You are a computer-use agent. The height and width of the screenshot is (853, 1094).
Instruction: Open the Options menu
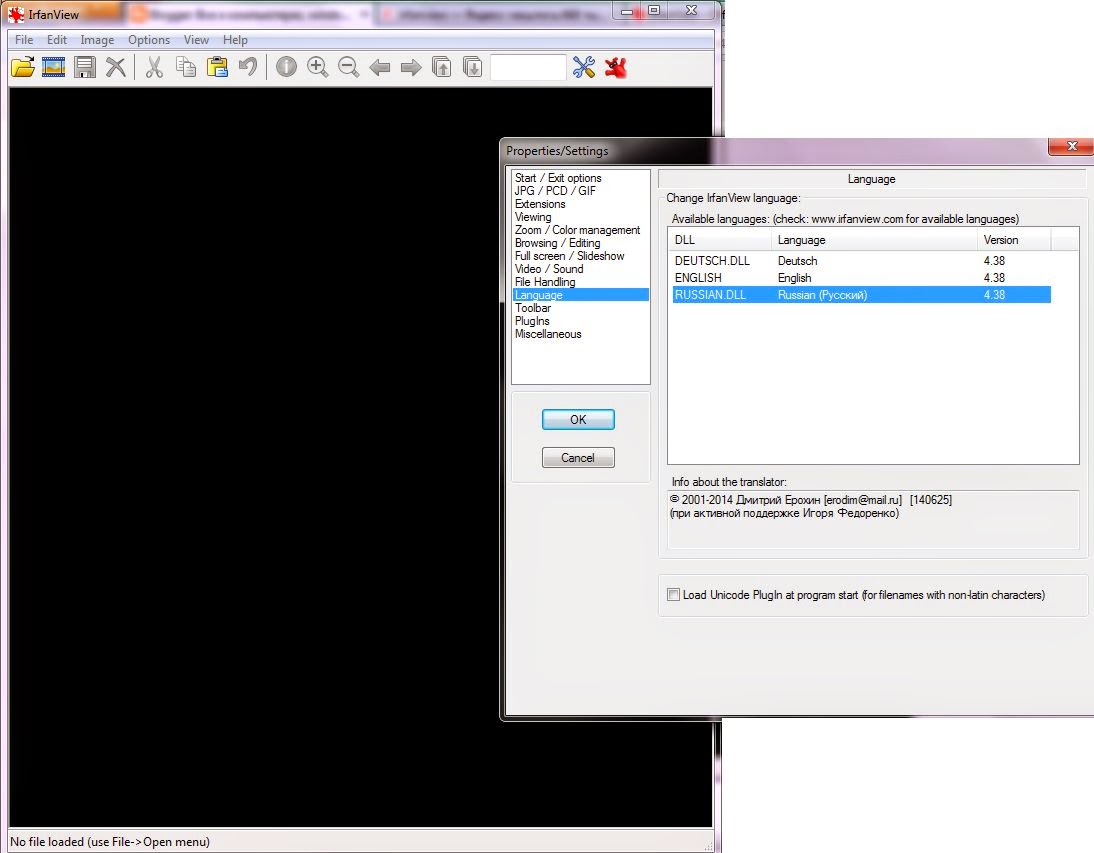coord(149,40)
